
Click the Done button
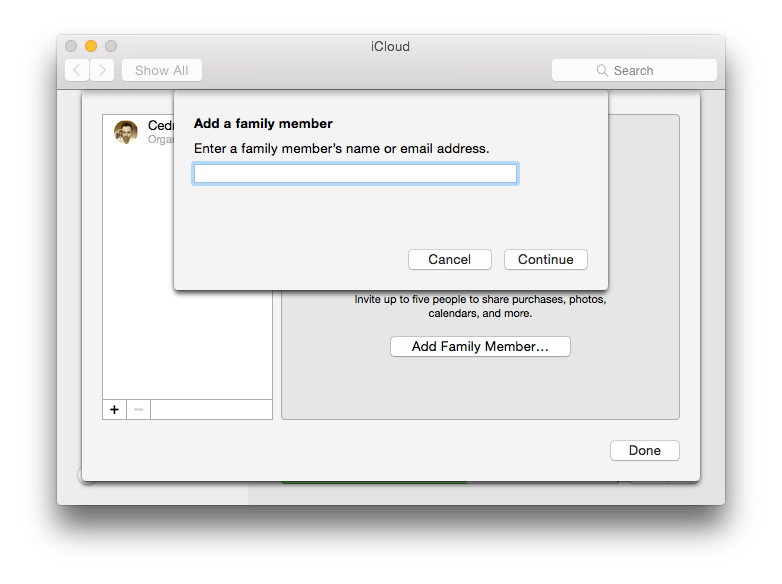(x=644, y=450)
